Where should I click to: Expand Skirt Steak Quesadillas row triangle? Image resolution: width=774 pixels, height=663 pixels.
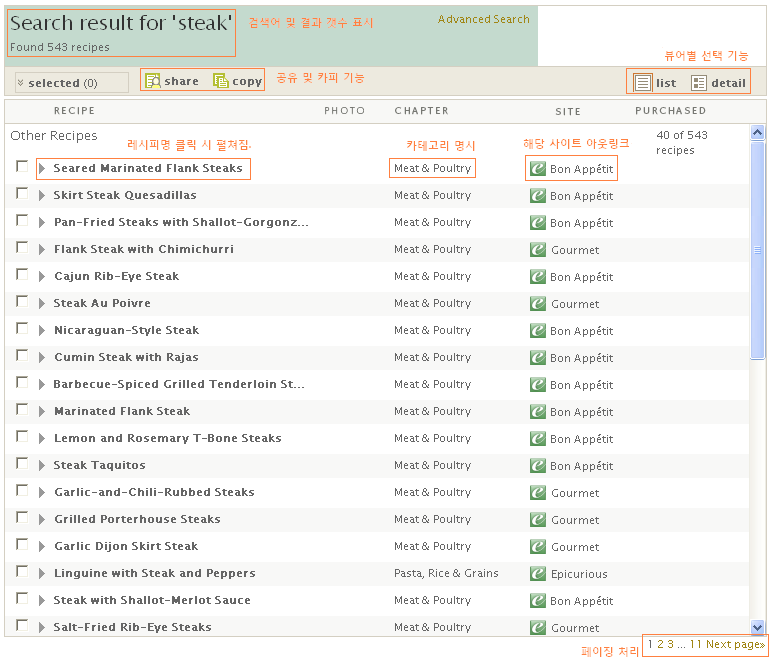tap(42, 195)
